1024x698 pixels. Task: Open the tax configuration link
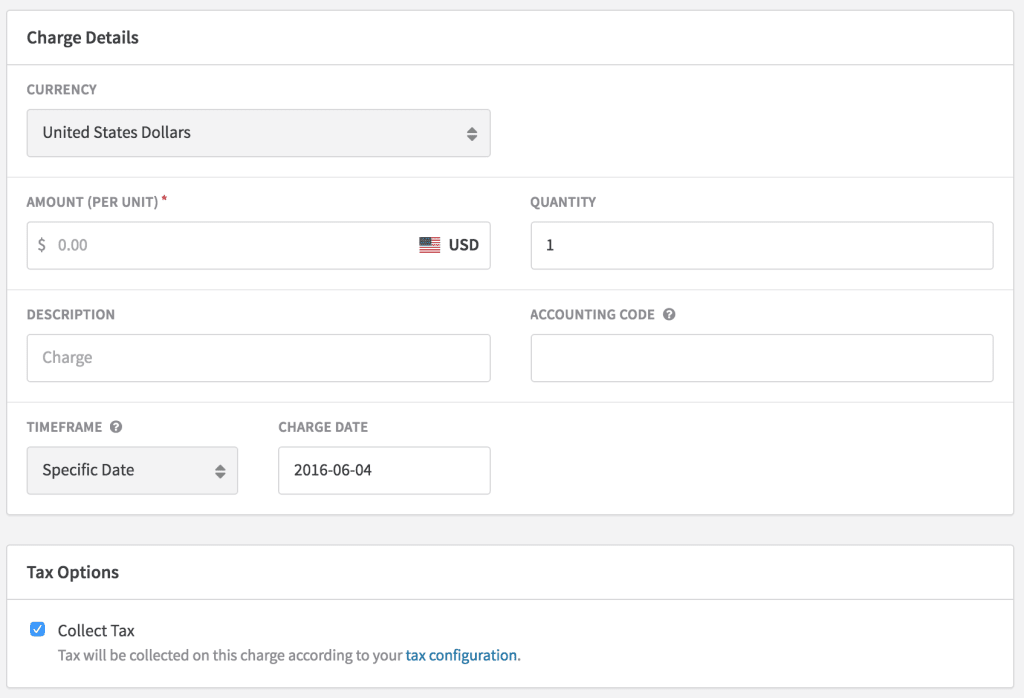461,655
